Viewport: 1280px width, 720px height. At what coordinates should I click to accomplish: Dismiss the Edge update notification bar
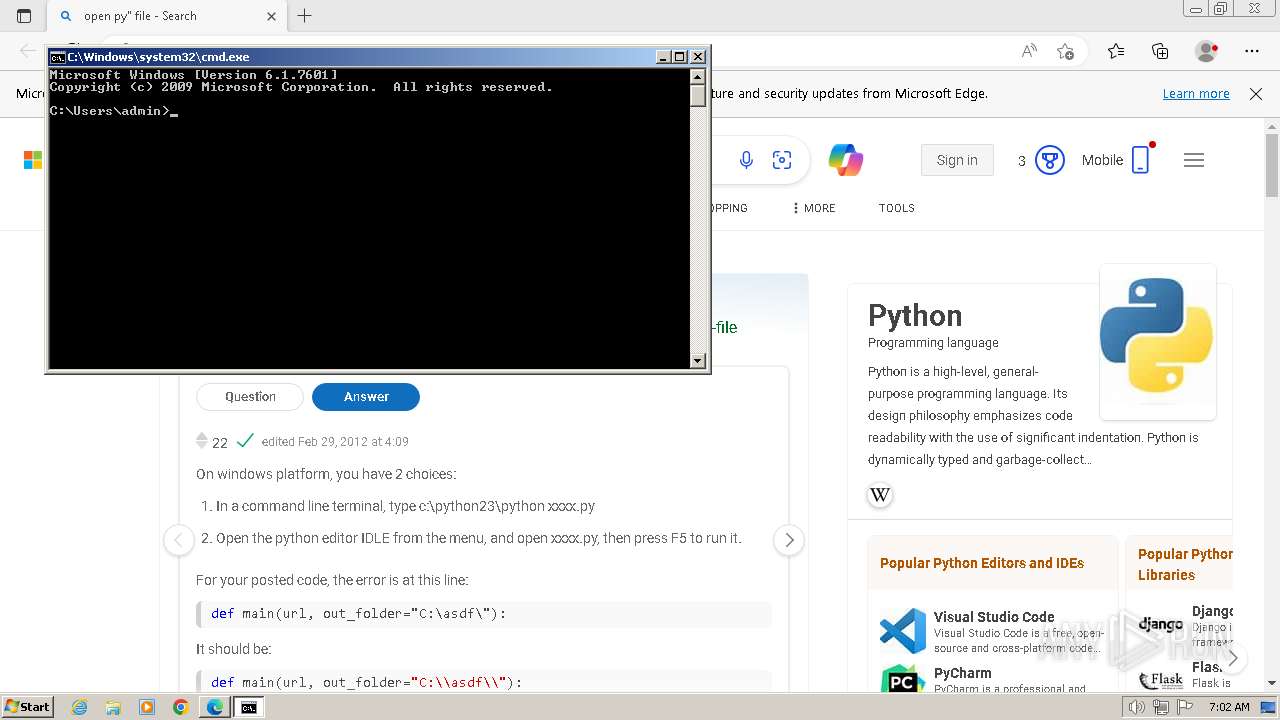[x=1256, y=93]
